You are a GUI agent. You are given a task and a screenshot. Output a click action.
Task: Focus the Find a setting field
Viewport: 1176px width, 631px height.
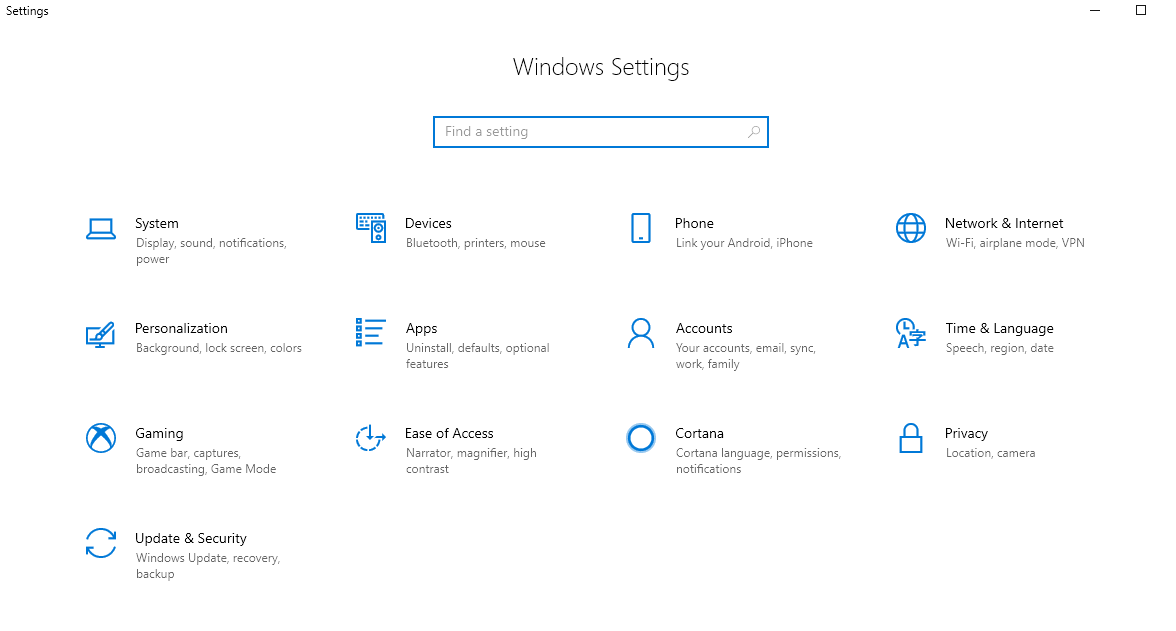coord(601,132)
